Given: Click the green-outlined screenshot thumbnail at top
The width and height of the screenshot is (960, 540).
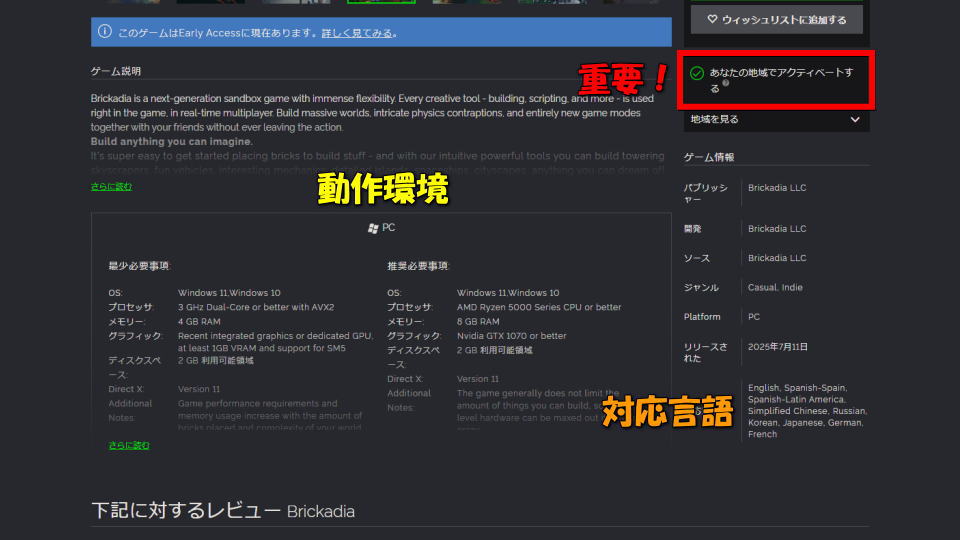Looking at the screenshot, I should (x=381, y=2).
